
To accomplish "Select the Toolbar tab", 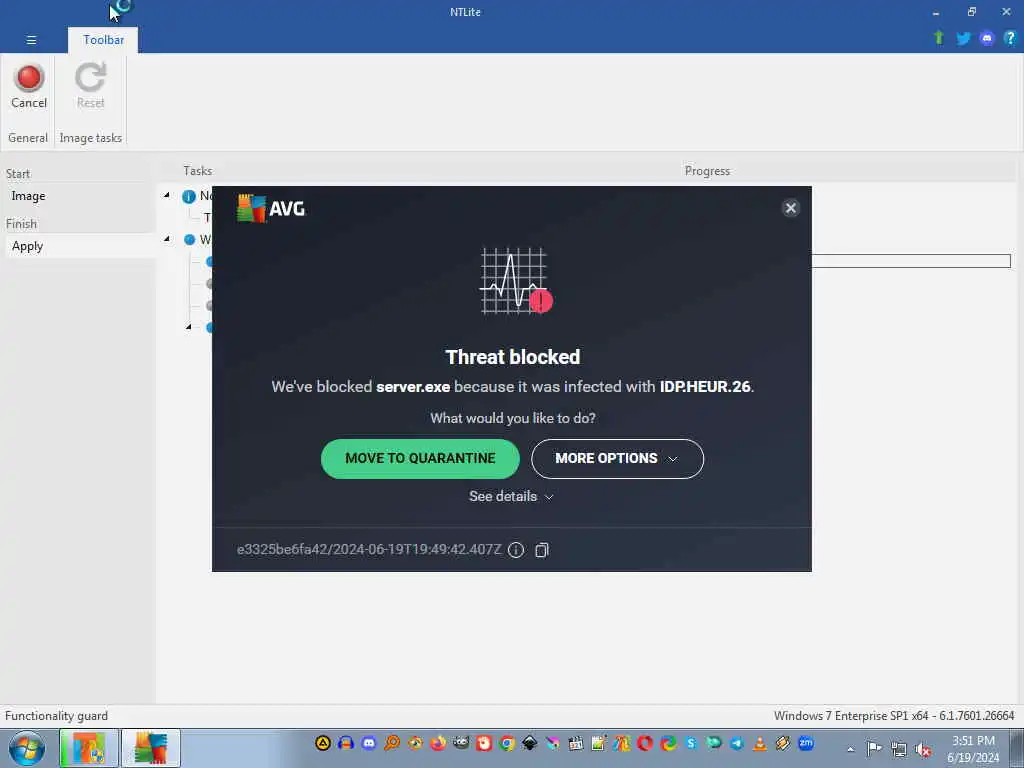I will coord(103,40).
